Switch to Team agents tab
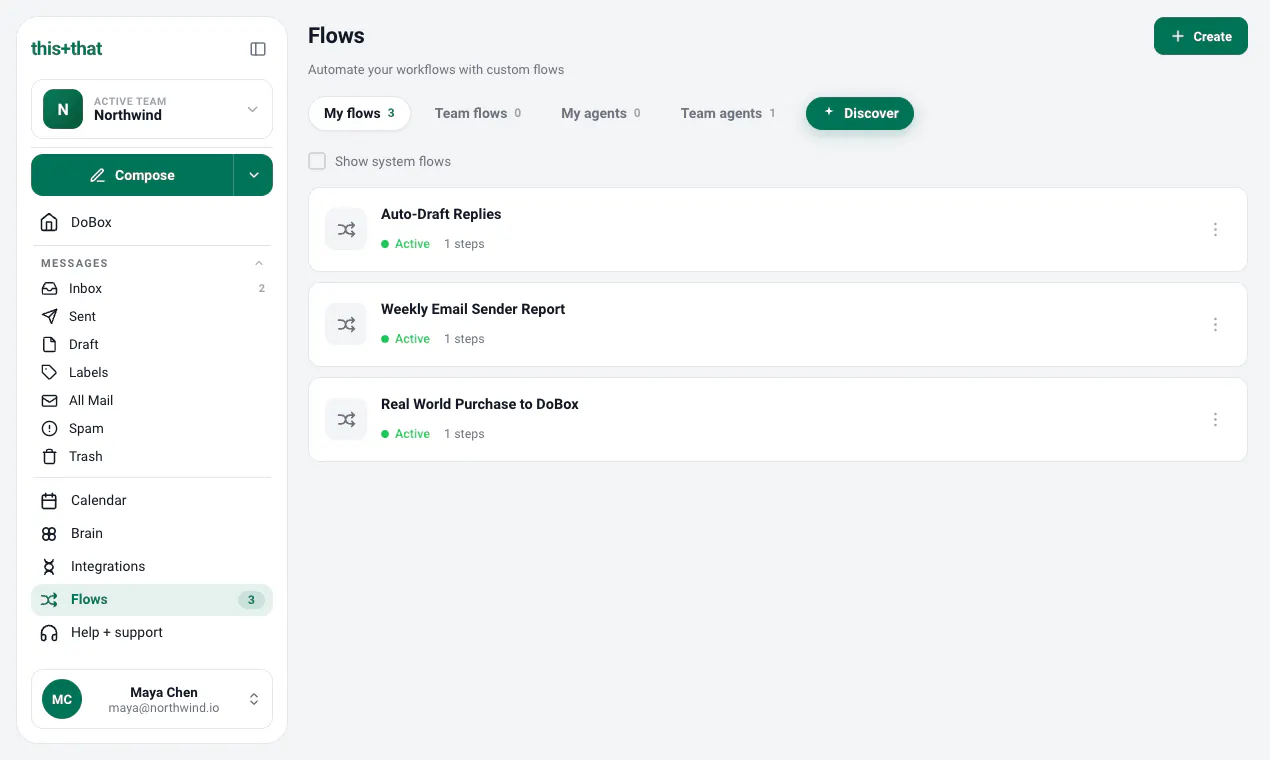Viewport: 1270px width, 760px height. pos(727,113)
